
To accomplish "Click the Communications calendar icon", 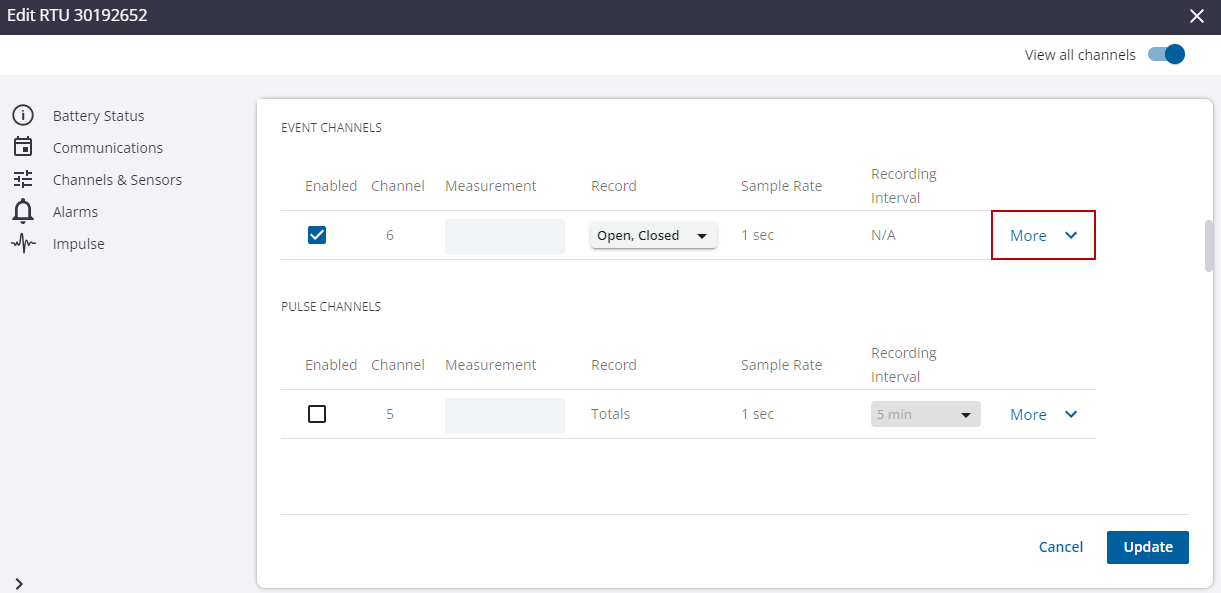I will point(23,147).
